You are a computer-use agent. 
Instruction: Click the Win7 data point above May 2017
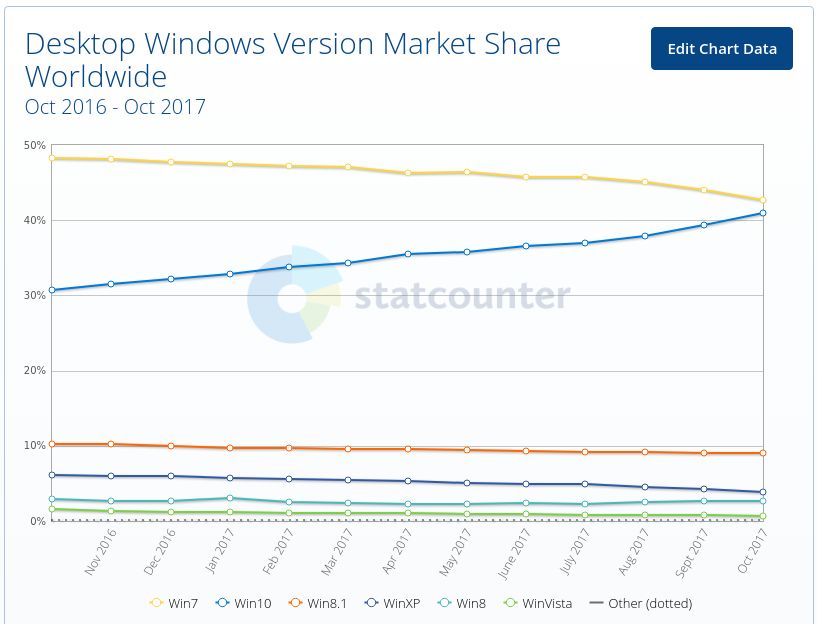[x=466, y=172]
